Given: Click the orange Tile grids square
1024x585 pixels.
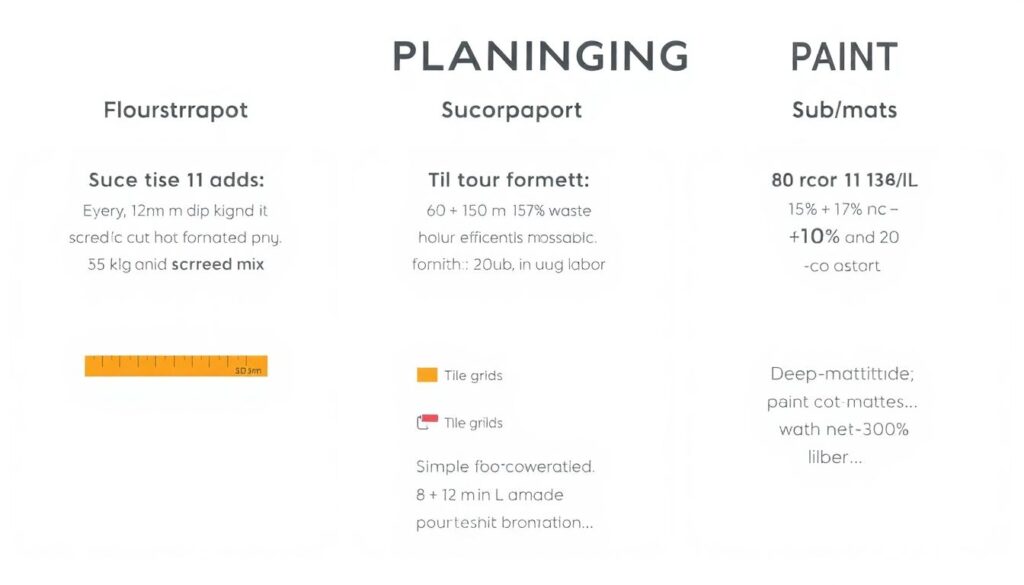Looking at the screenshot, I should (427, 375).
